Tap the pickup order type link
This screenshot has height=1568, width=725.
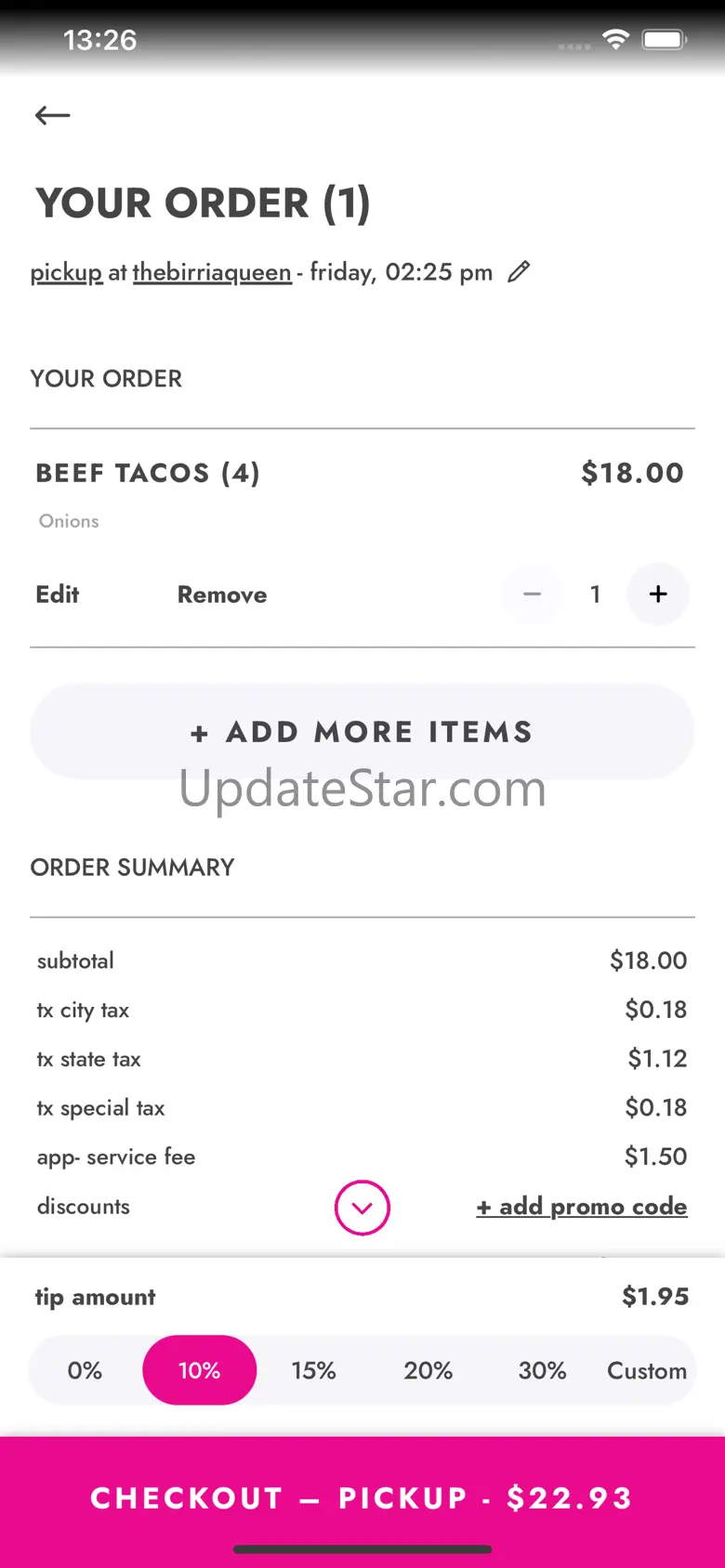tap(66, 272)
